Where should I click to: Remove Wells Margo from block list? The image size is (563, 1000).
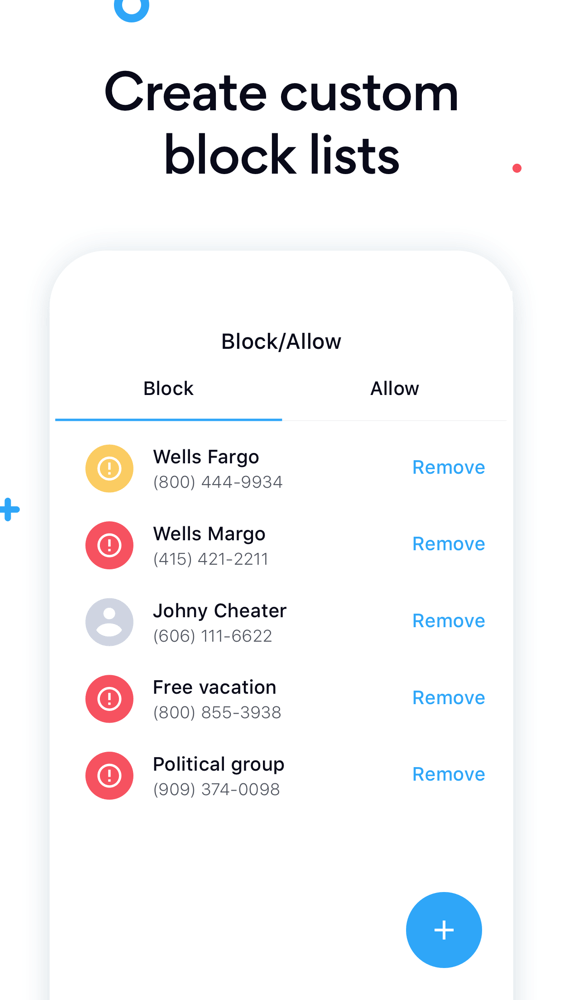448,544
